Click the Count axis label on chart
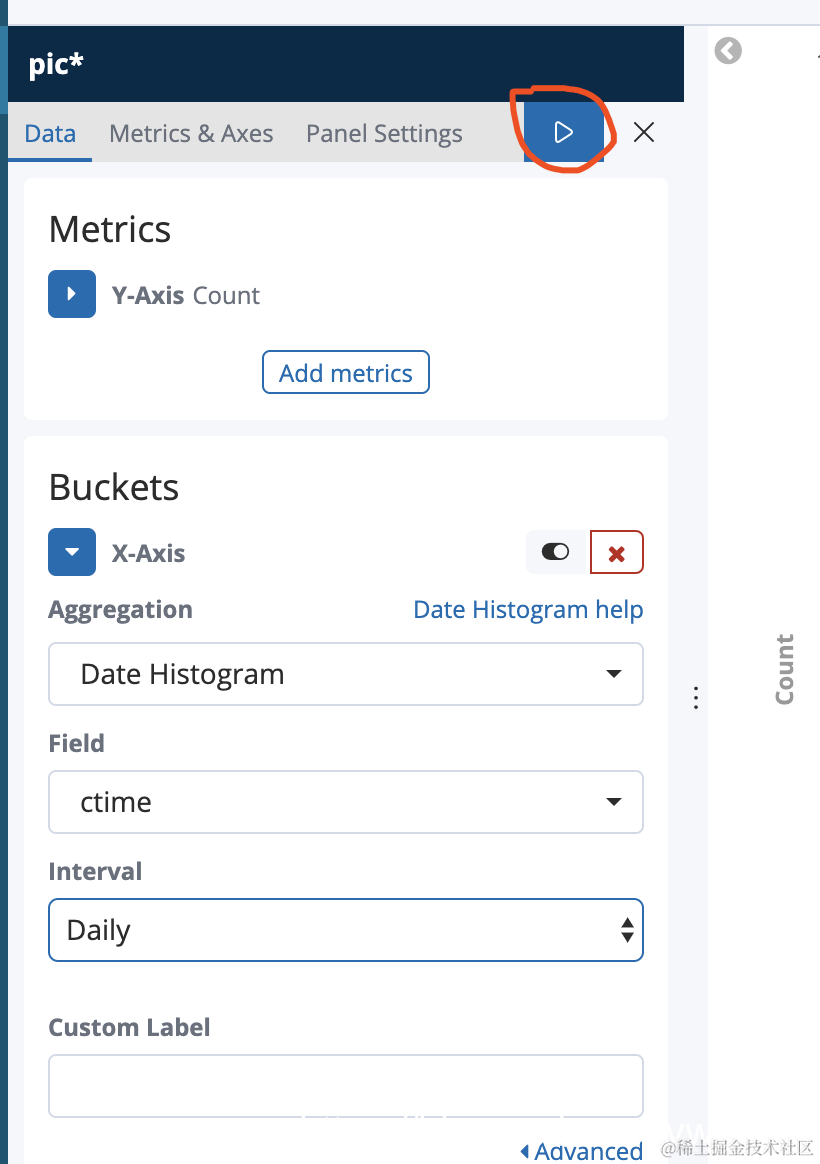The width and height of the screenshot is (820, 1164). (x=784, y=670)
